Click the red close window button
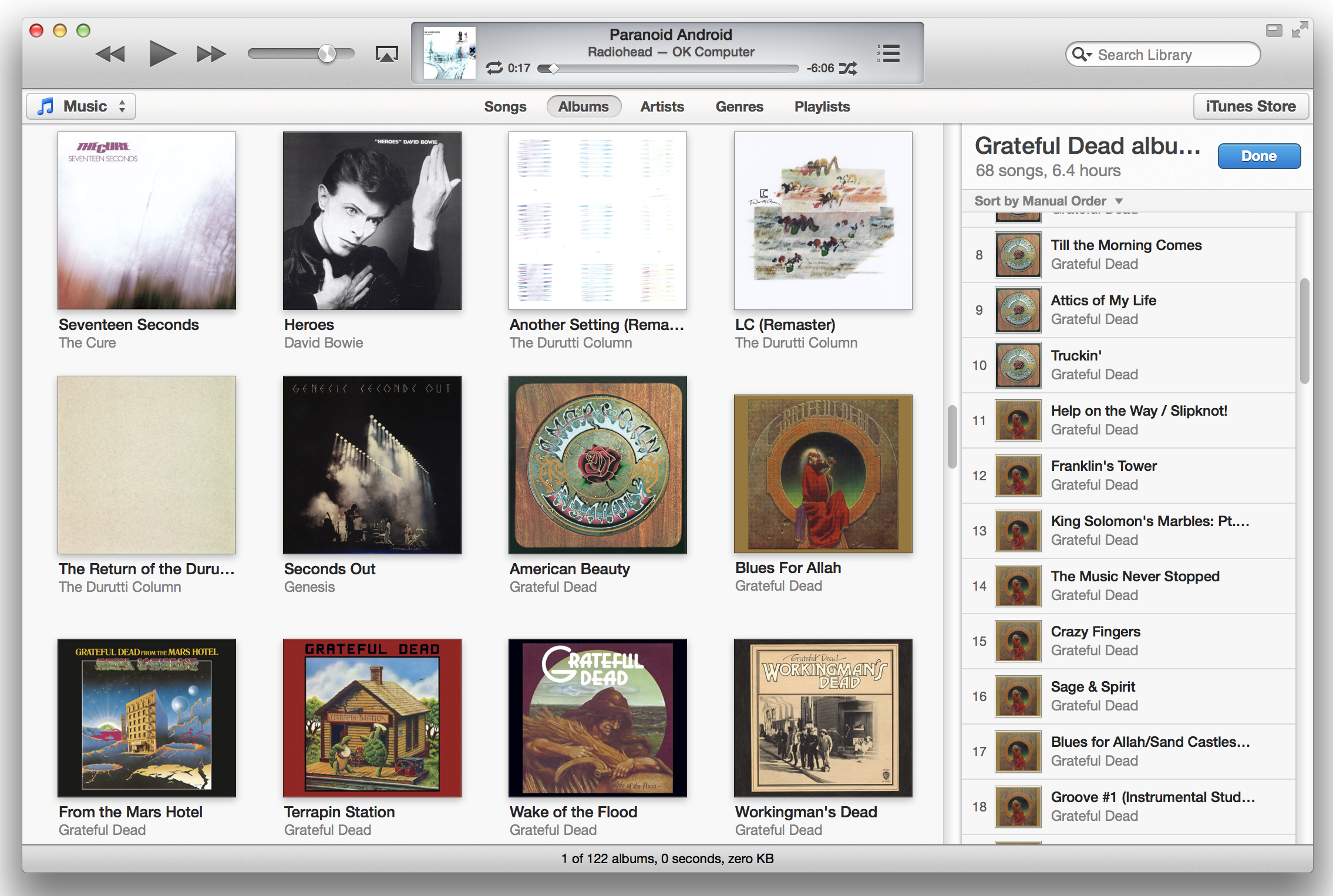The height and width of the screenshot is (896, 1333). click(37, 31)
